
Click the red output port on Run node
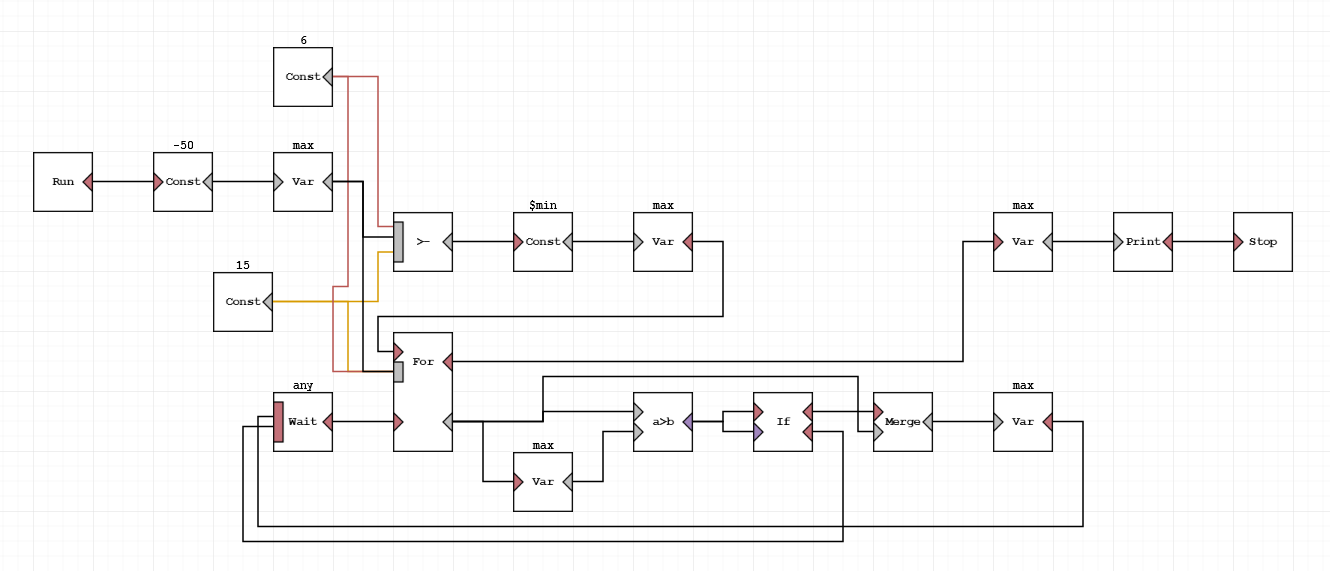click(88, 182)
